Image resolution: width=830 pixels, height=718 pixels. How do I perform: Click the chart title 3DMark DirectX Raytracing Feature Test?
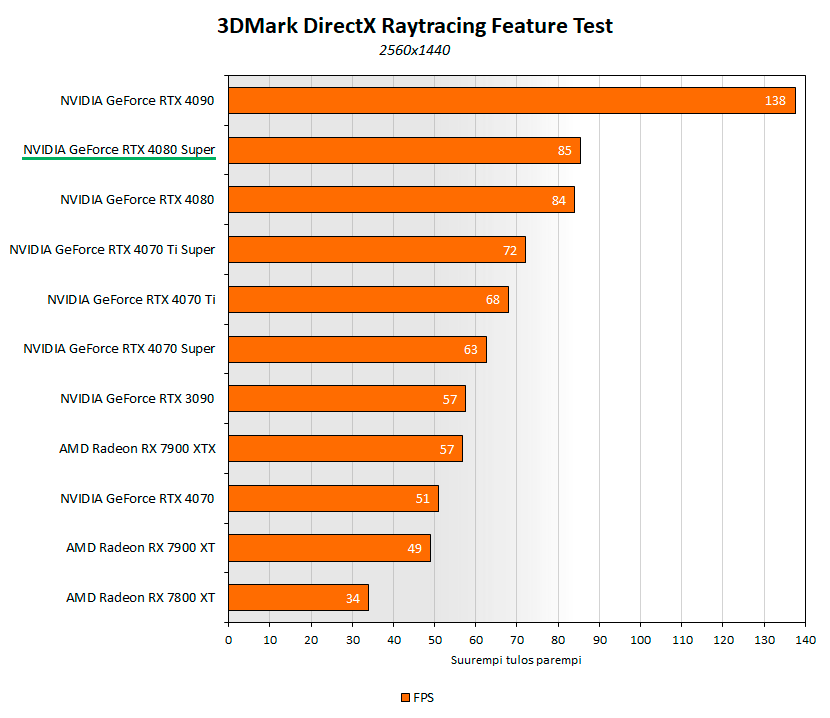click(x=415, y=25)
